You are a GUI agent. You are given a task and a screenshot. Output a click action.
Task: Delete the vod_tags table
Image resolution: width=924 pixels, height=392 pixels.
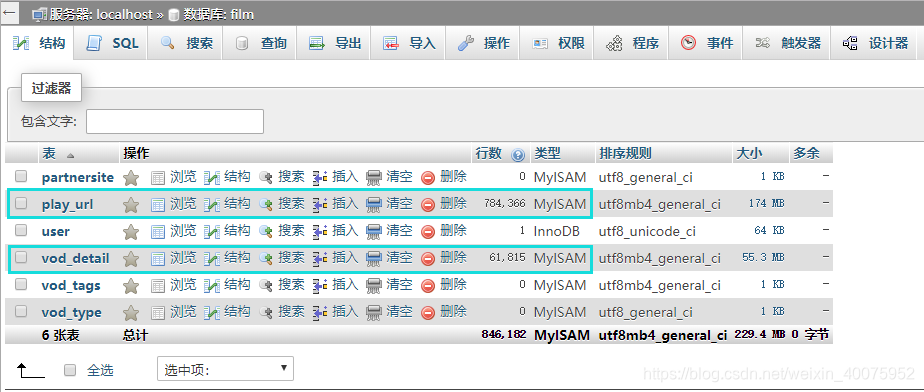(444, 285)
